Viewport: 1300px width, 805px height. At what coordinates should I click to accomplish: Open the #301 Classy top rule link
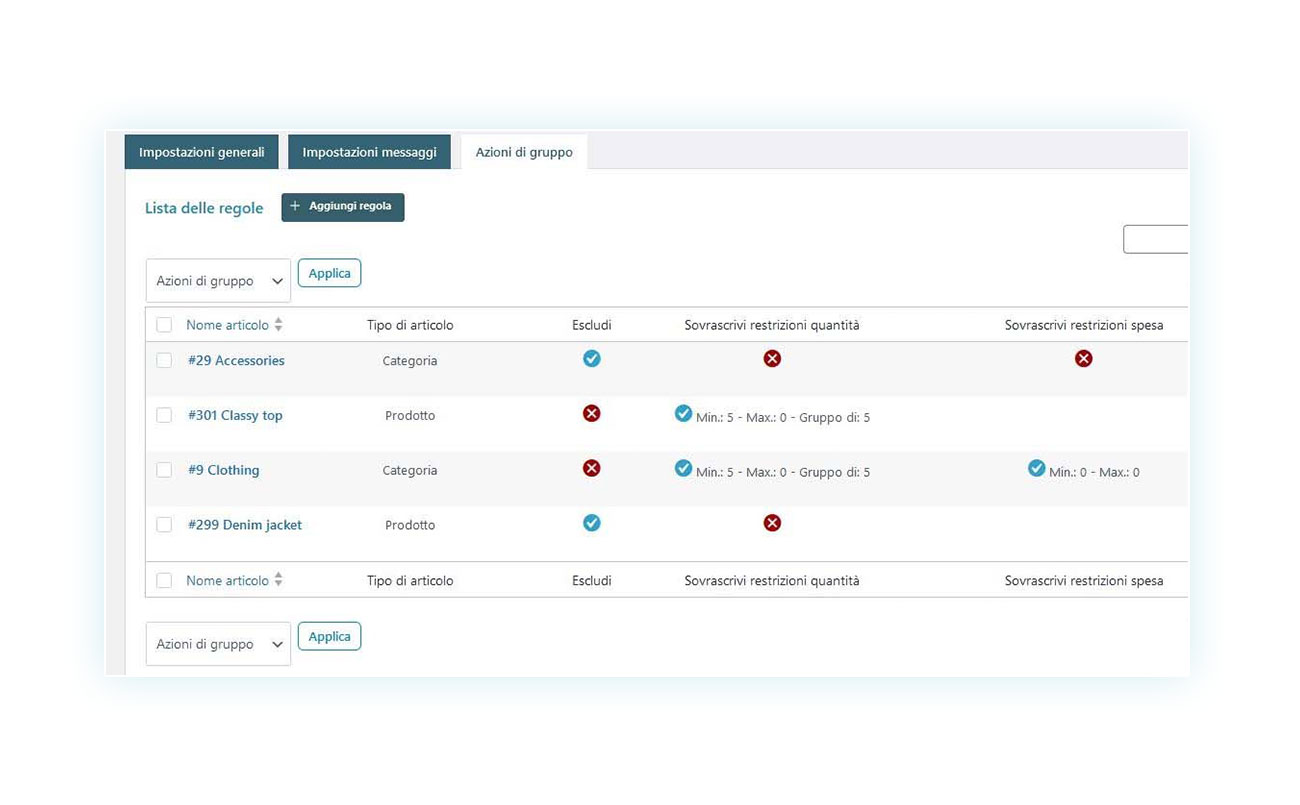click(x=235, y=416)
